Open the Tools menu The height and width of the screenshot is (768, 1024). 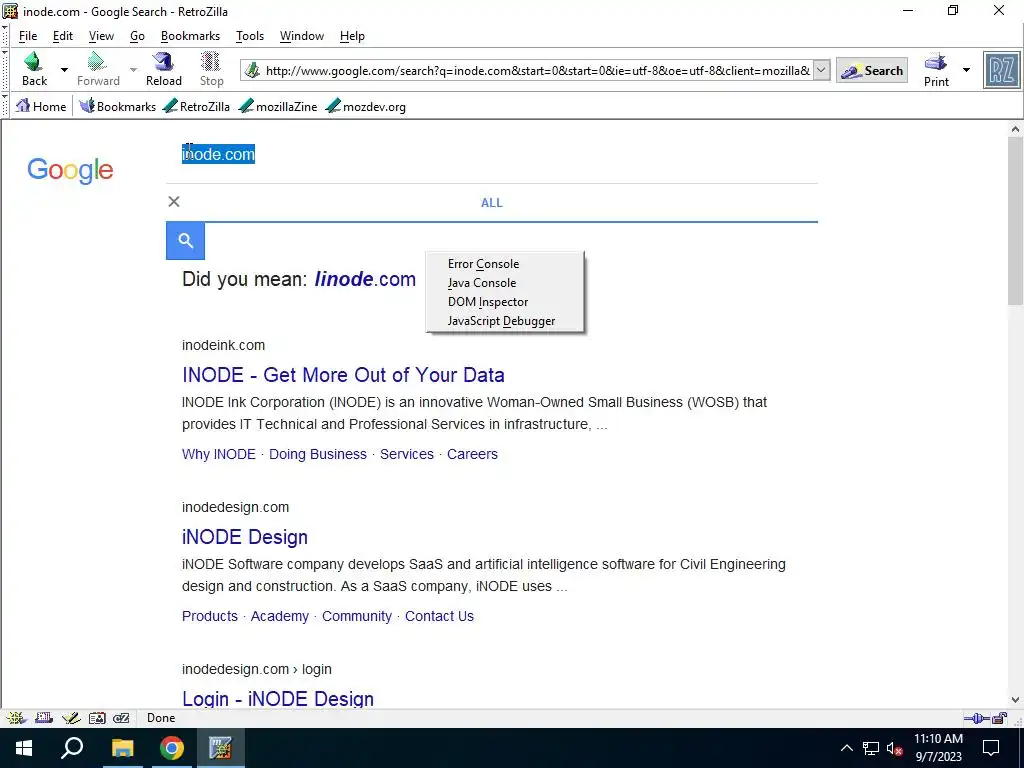pyautogui.click(x=249, y=36)
